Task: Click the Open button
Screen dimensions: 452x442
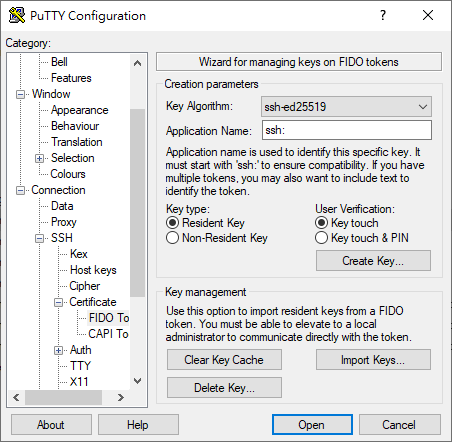Action: 312,425
